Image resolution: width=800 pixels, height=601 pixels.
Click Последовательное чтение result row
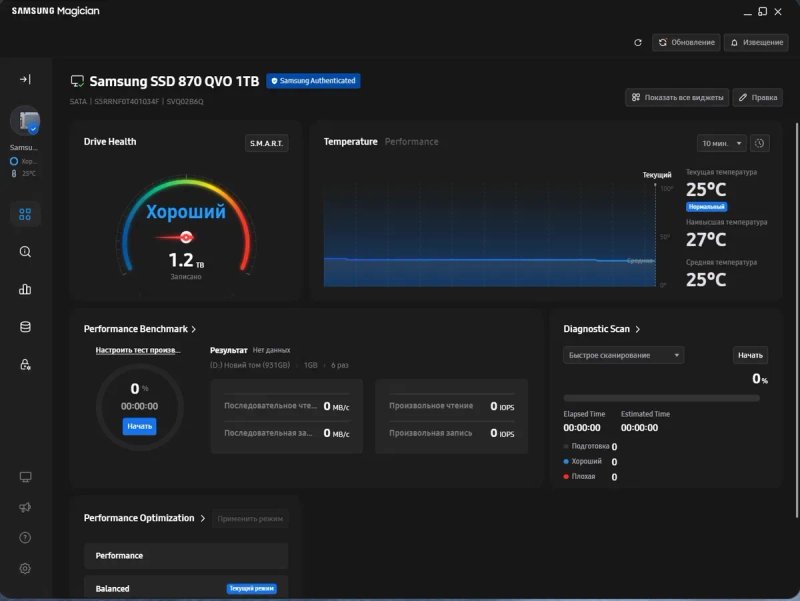[287, 406]
